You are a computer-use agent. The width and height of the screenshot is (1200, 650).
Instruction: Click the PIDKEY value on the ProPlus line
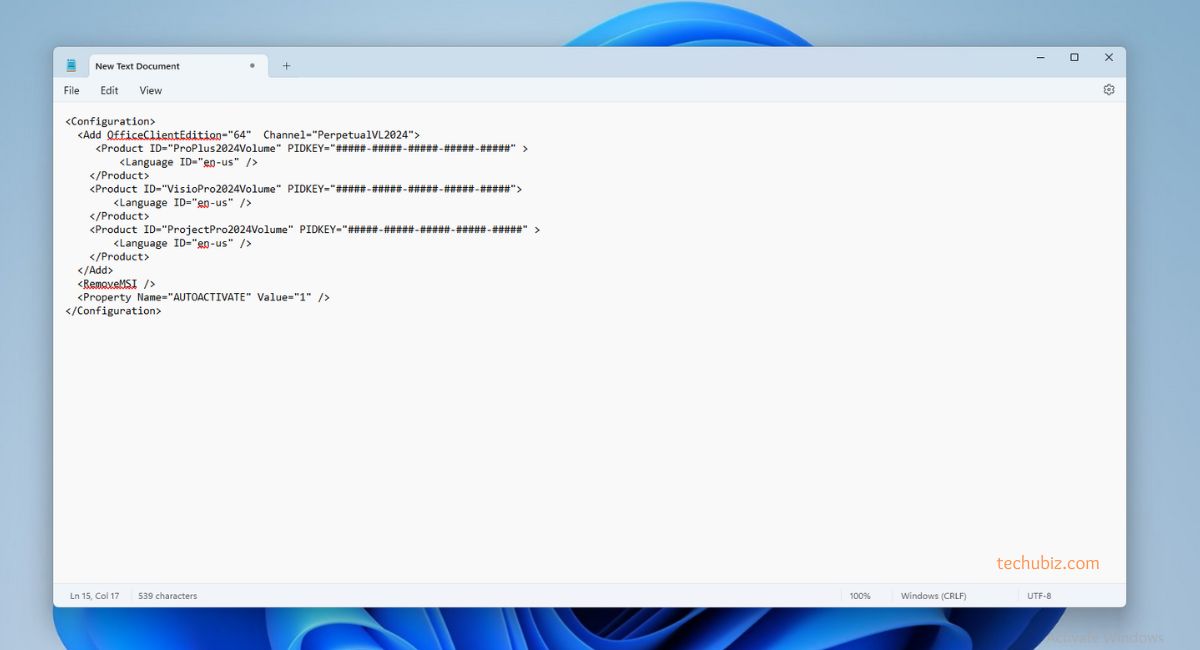click(x=424, y=148)
